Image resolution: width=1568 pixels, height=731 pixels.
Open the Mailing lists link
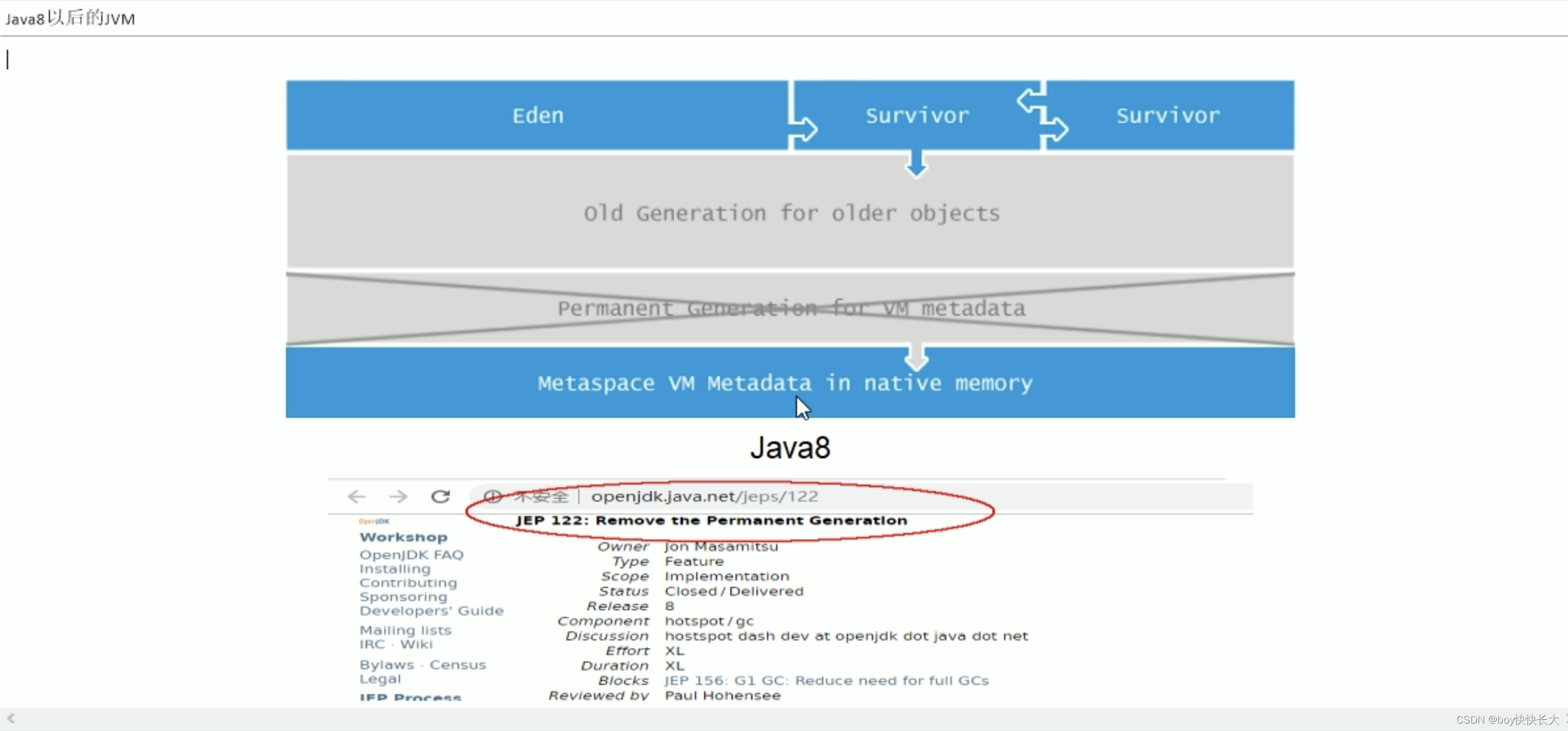point(405,630)
